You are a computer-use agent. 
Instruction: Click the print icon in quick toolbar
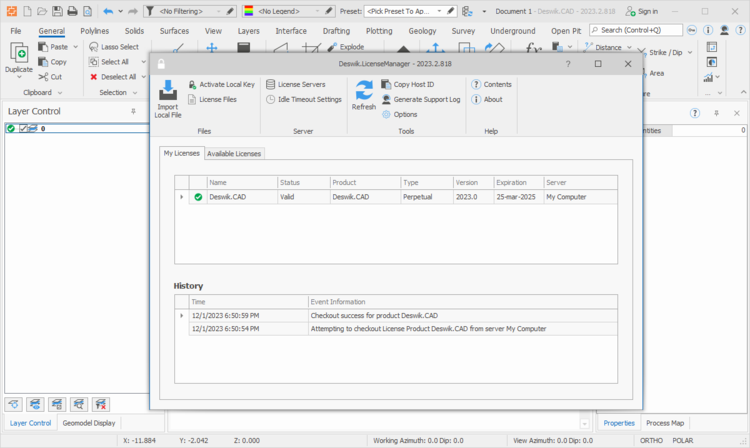pos(72,11)
